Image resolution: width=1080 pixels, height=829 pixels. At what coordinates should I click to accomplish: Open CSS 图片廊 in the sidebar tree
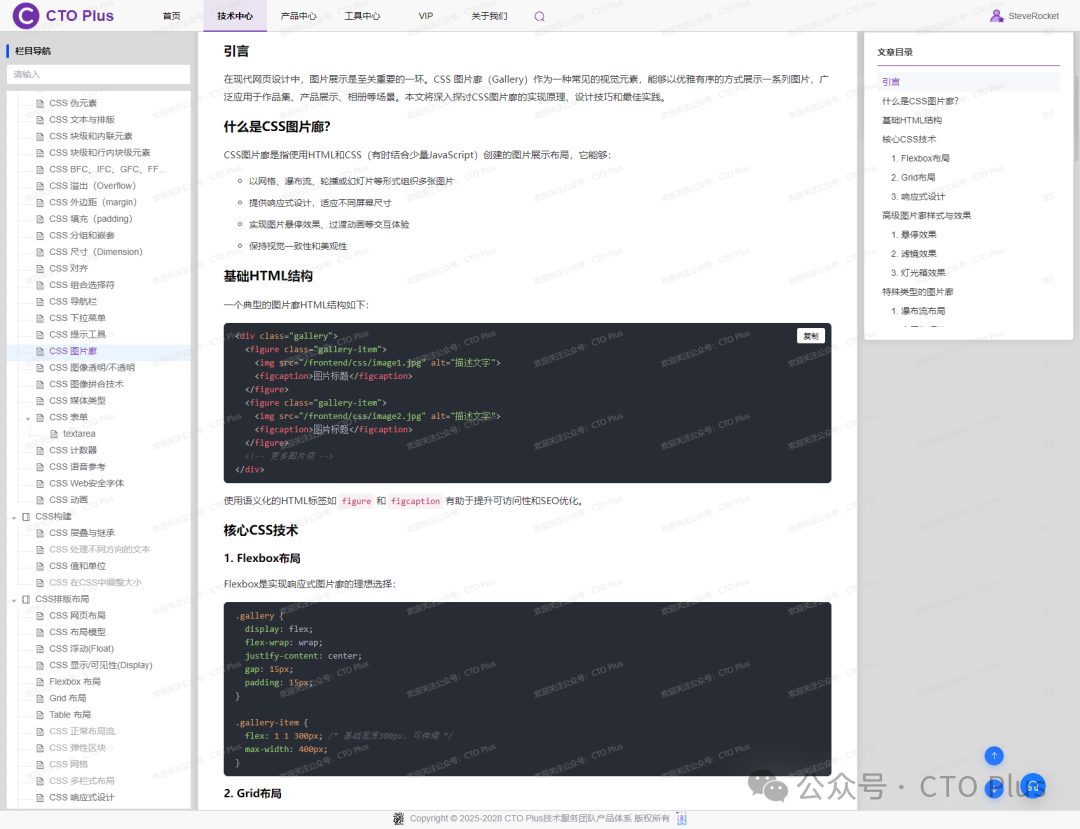point(73,351)
